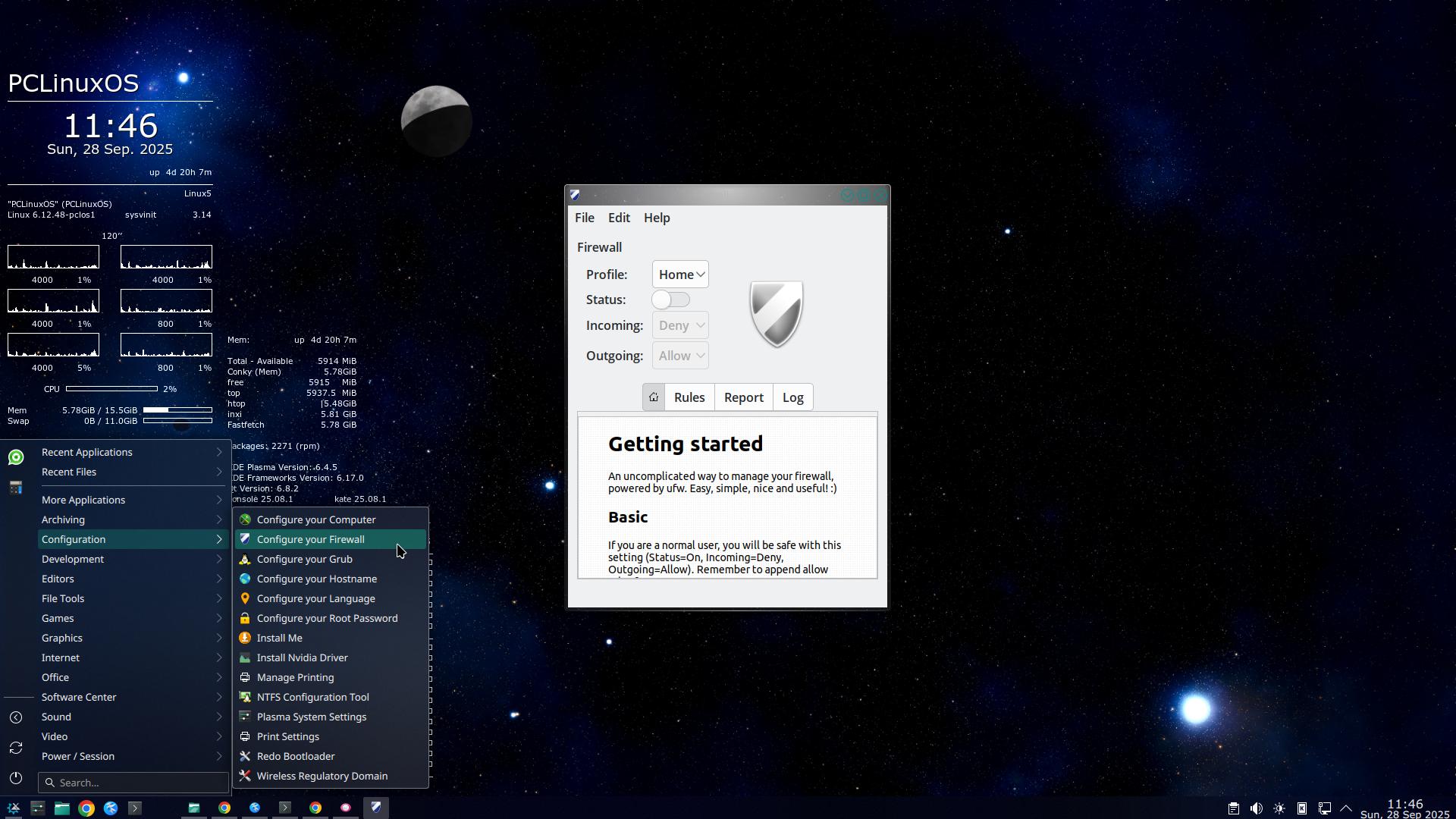This screenshot has height=819, width=1456.
Task: Toggle the firewall Status switch
Action: [671, 300]
